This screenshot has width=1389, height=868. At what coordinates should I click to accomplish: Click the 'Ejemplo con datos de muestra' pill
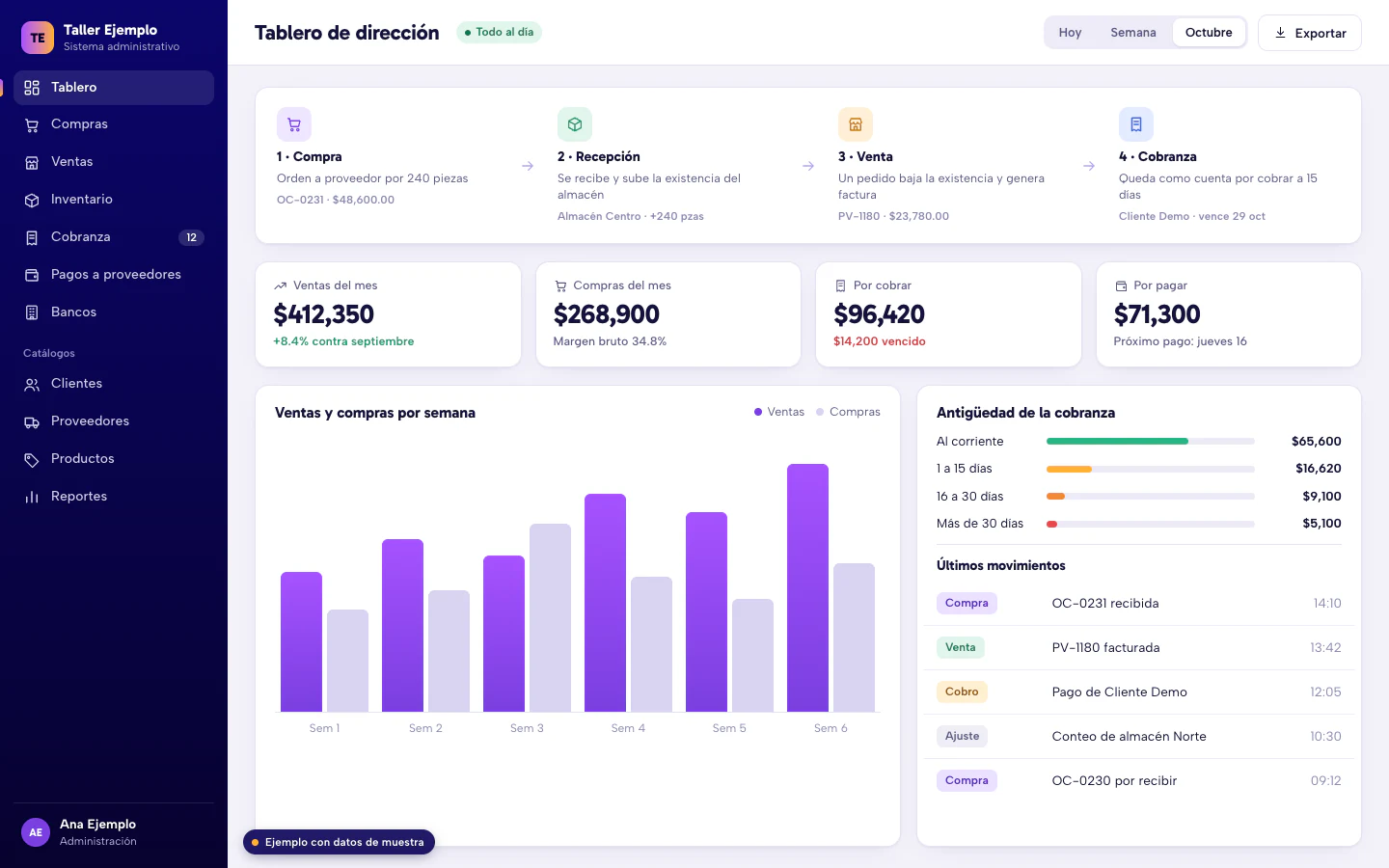click(339, 842)
